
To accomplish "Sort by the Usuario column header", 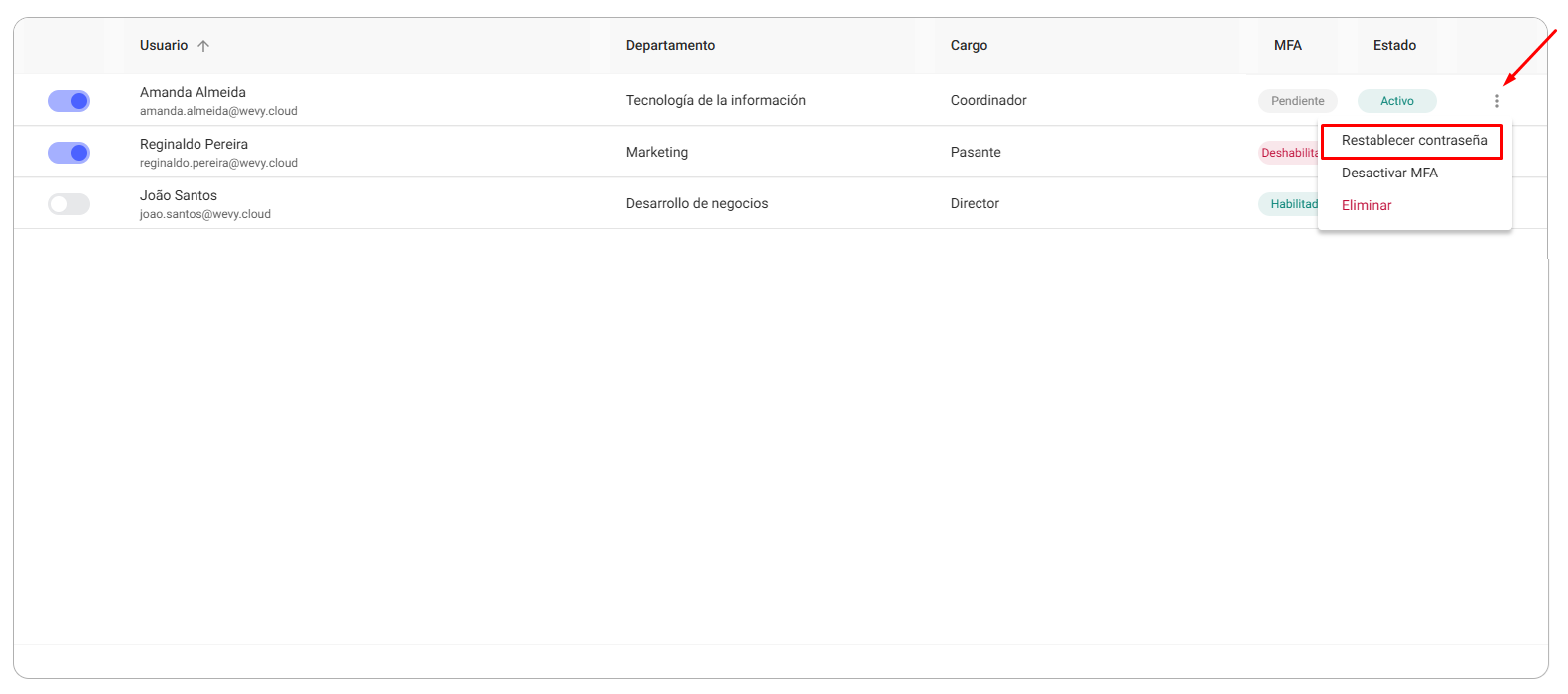I will coord(164,46).
